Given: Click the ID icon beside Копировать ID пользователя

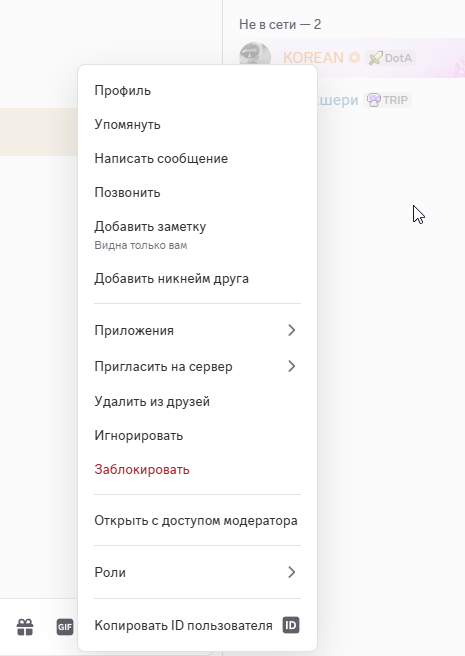Looking at the screenshot, I should tap(291, 625).
